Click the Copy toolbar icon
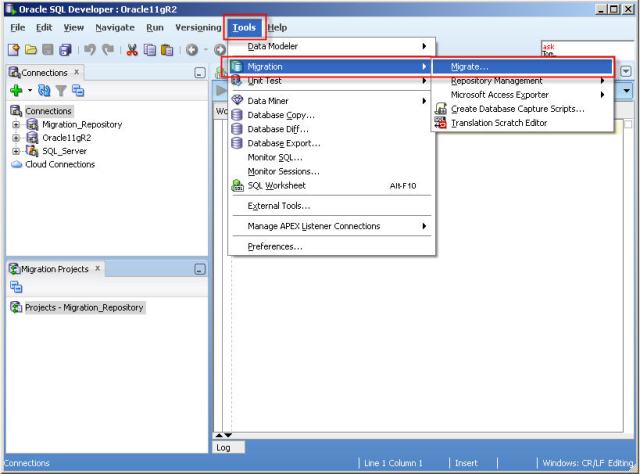This screenshot has width=640, height=474. [150, 50]
